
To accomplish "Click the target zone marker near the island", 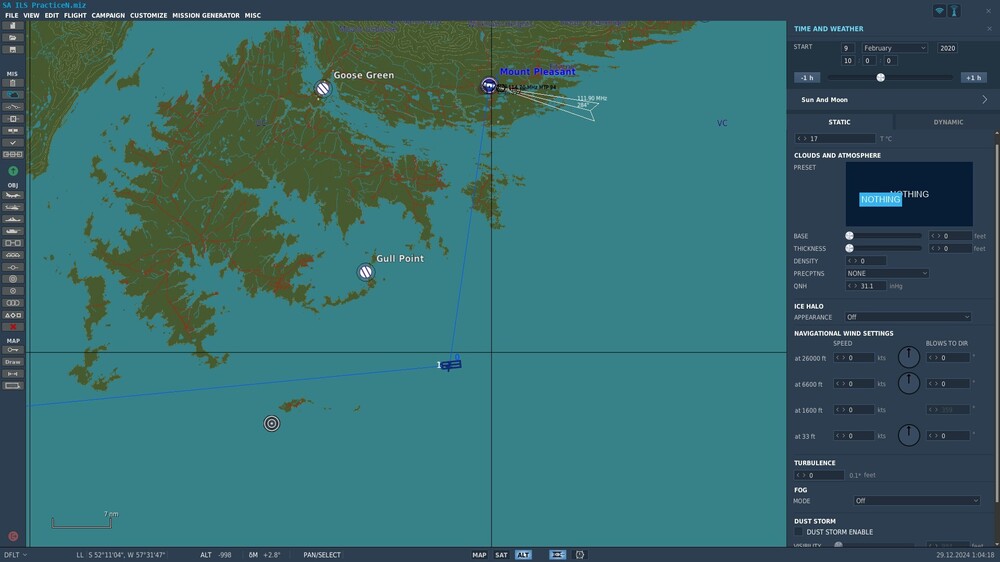I will click(272, 424).
